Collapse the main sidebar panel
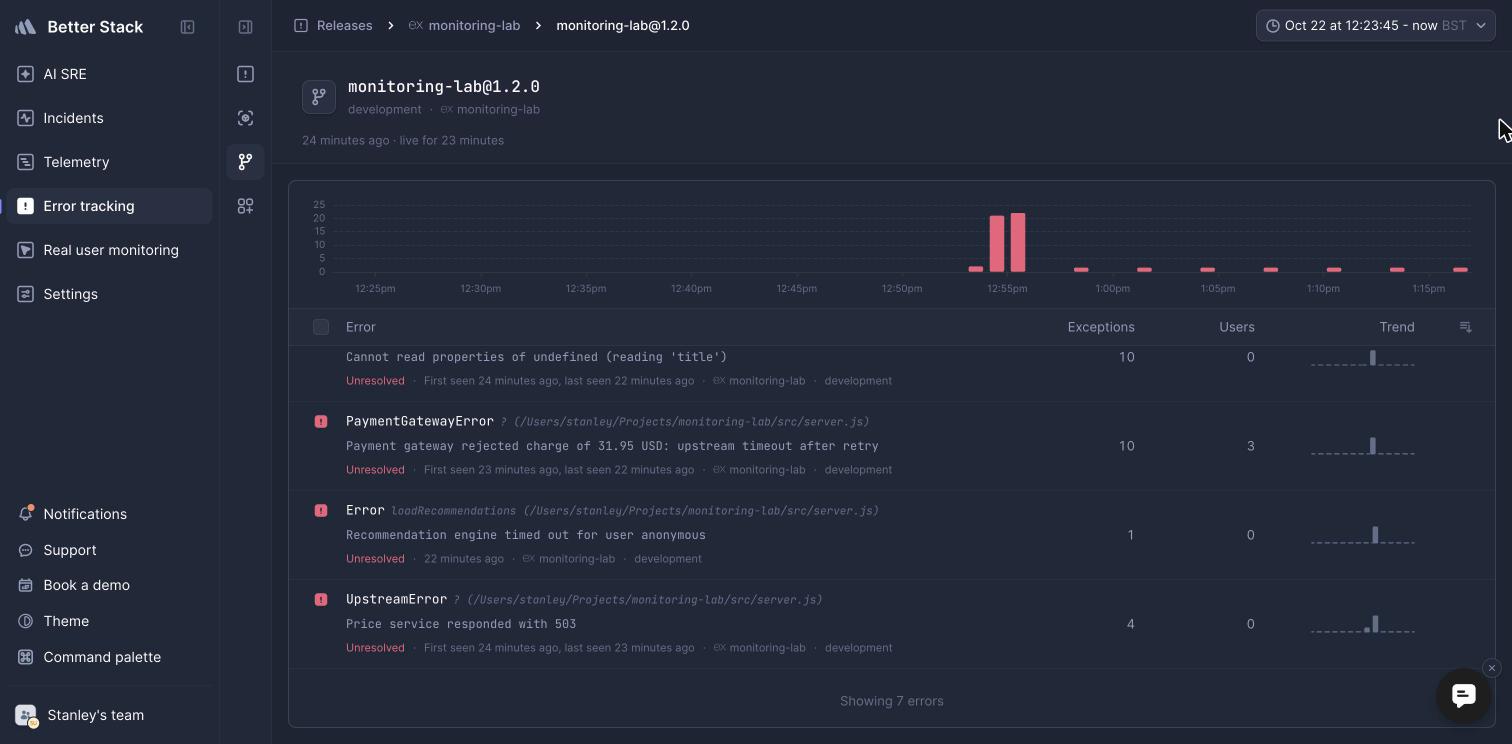Image resolution: width=1512 pixels, height=744 pixels. tap(187, 27)
